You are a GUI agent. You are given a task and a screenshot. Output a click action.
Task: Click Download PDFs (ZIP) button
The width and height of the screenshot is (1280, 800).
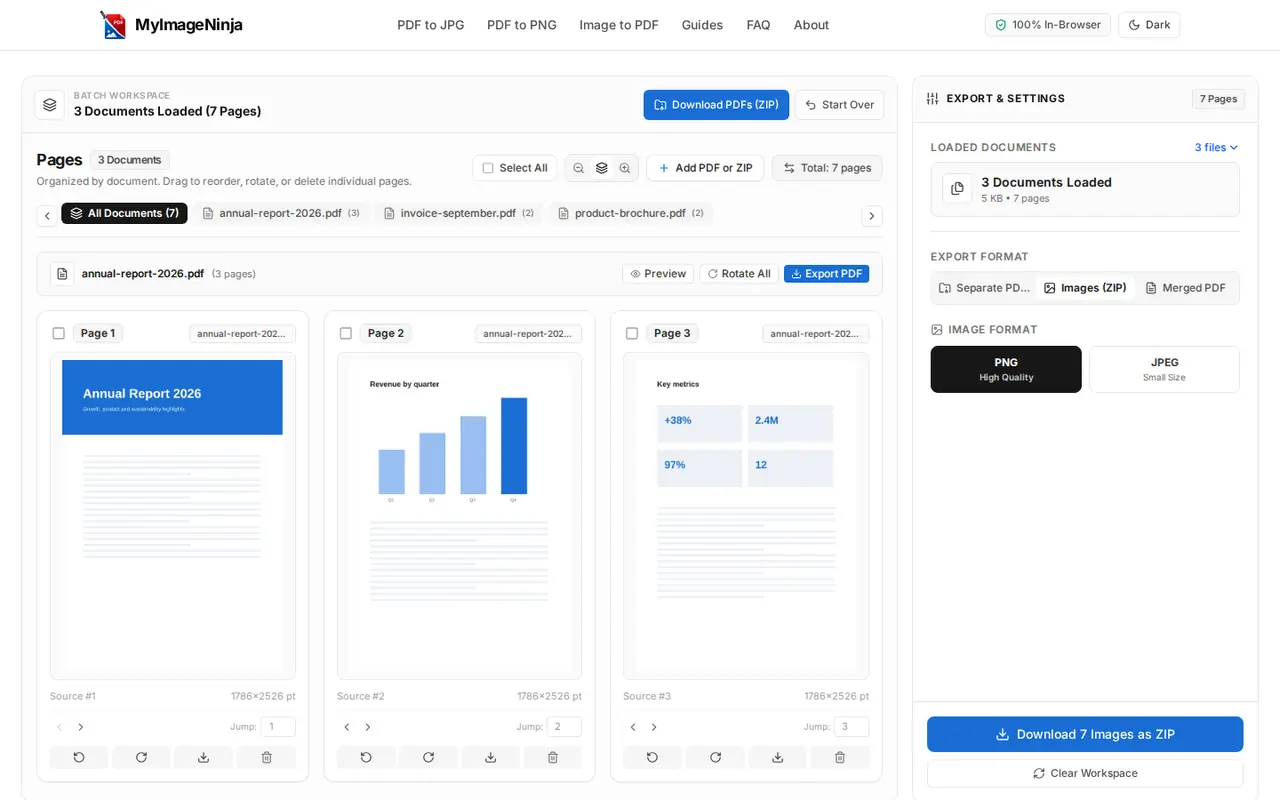click(716, 105)
